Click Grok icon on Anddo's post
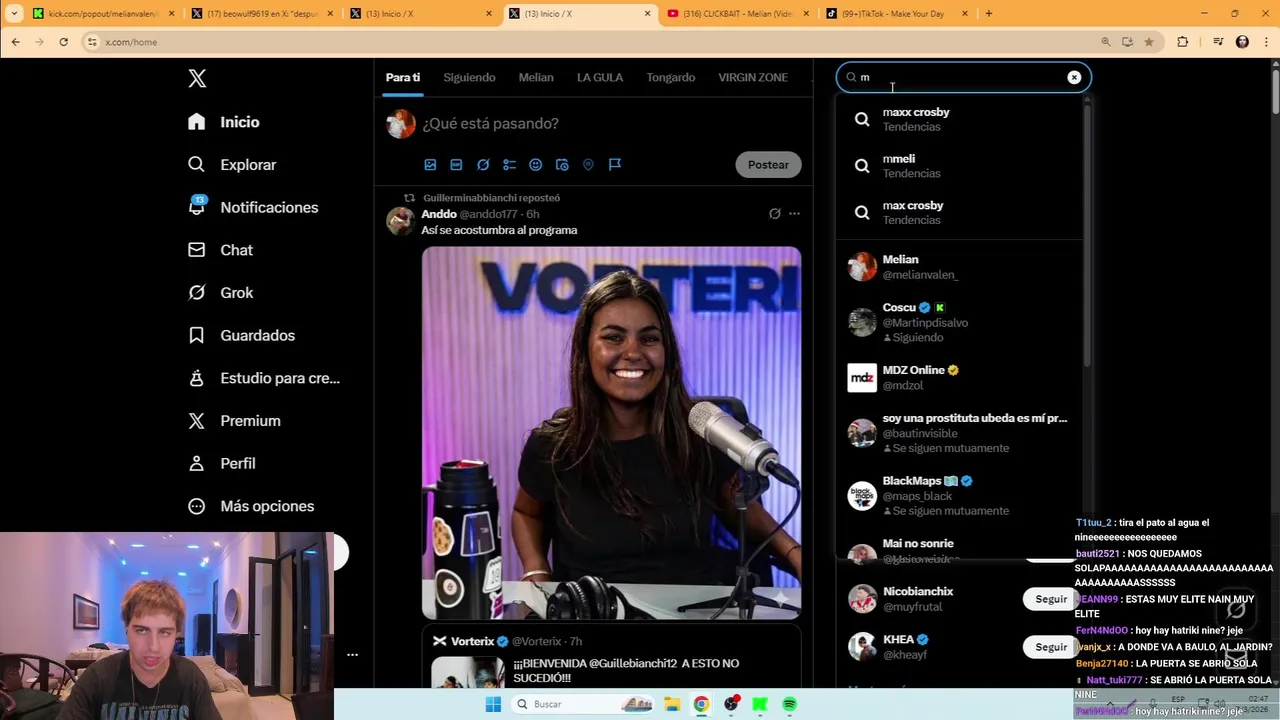The image size is (1280, 720). pos(774,214)
